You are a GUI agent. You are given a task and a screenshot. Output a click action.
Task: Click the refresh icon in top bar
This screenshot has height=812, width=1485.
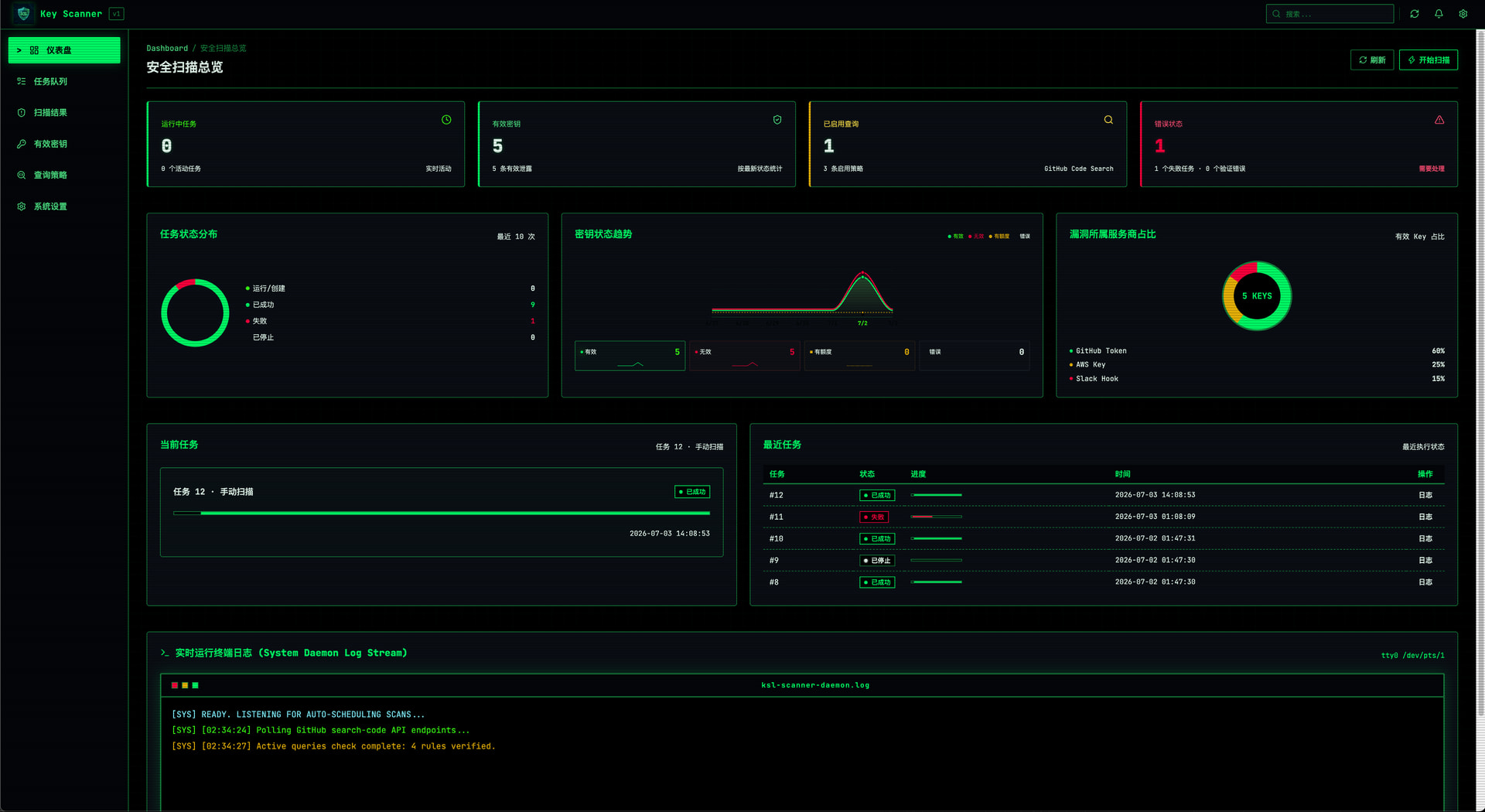click(x=1415, y=14)
